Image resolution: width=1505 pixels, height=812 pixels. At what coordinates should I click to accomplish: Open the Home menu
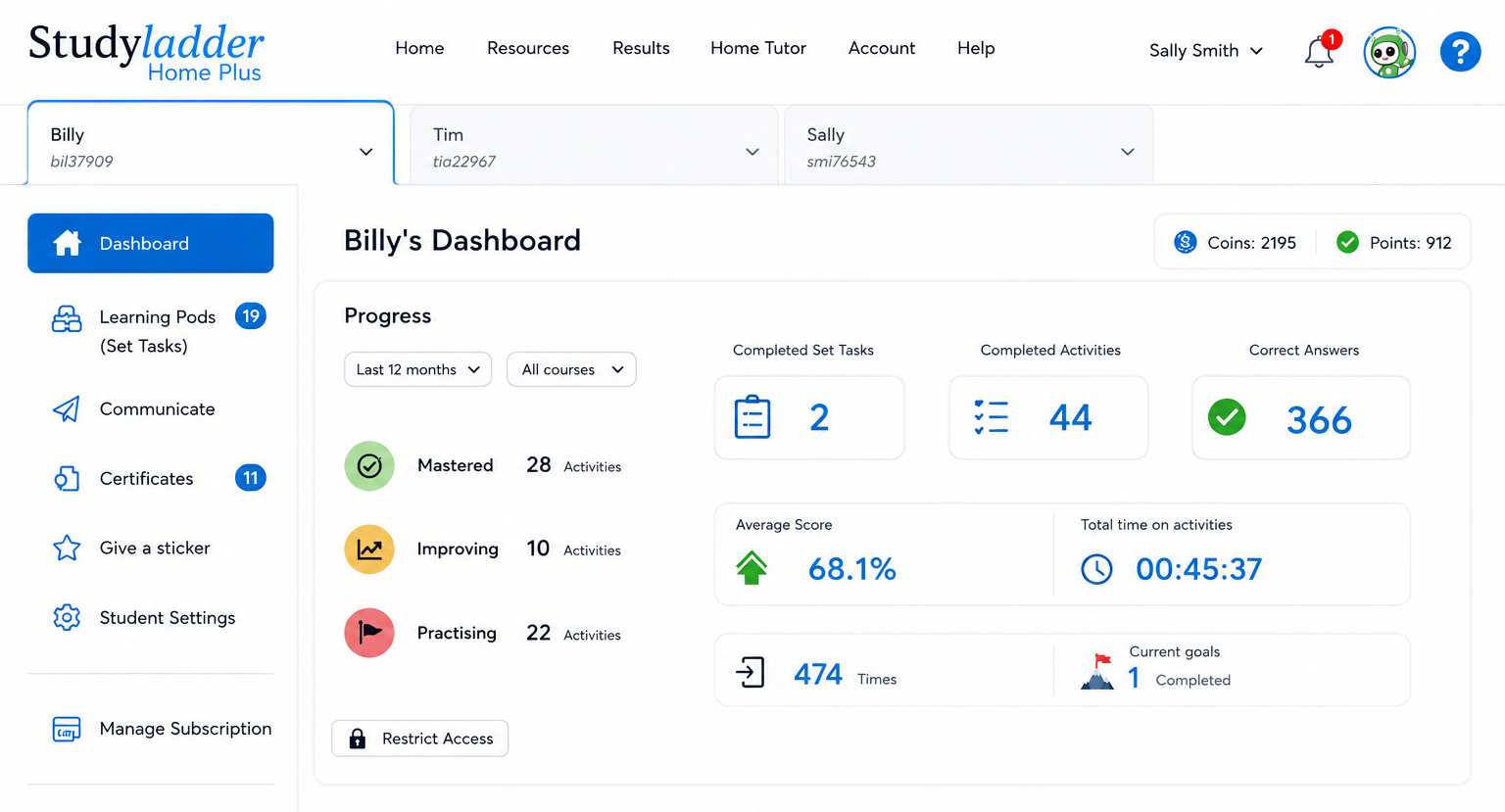[419, 48]
